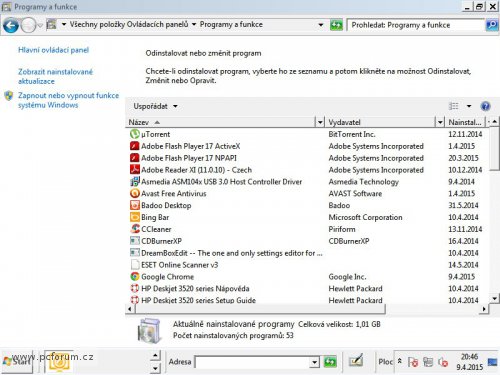This screenshot has width=500, height=375.
Task: Expand Všechny položky Ovládacích panelů breadcrumb arrow
Action: pyautogui.click(x=194, y=25)
